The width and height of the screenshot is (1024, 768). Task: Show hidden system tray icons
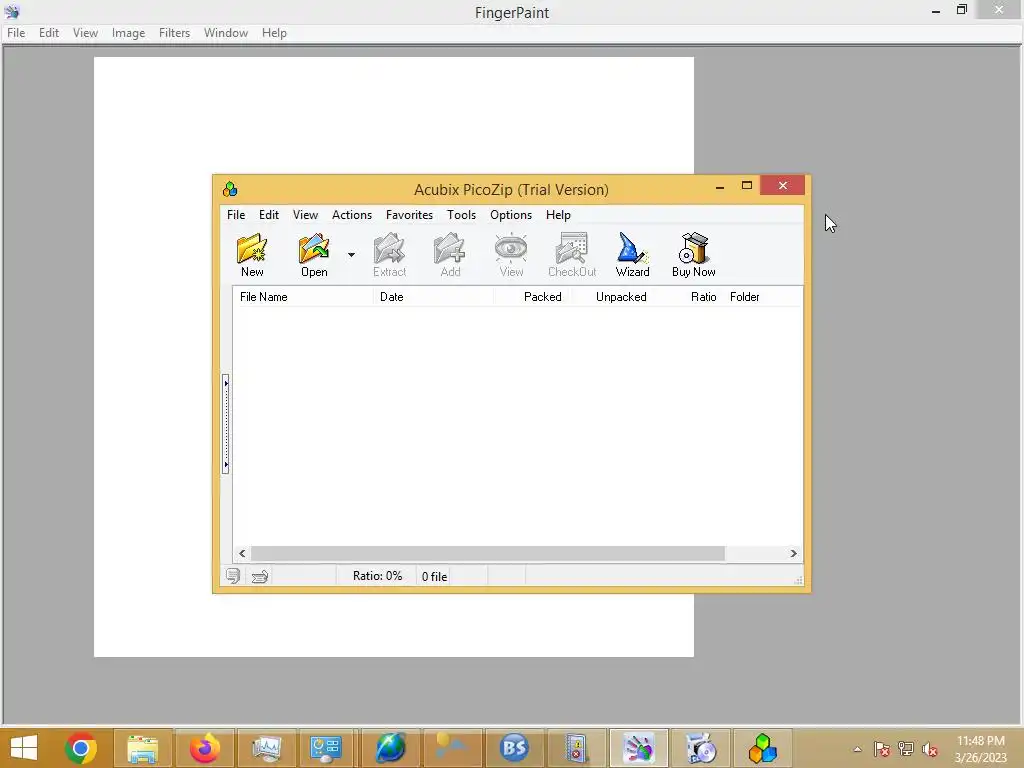(x=857, y=750)
